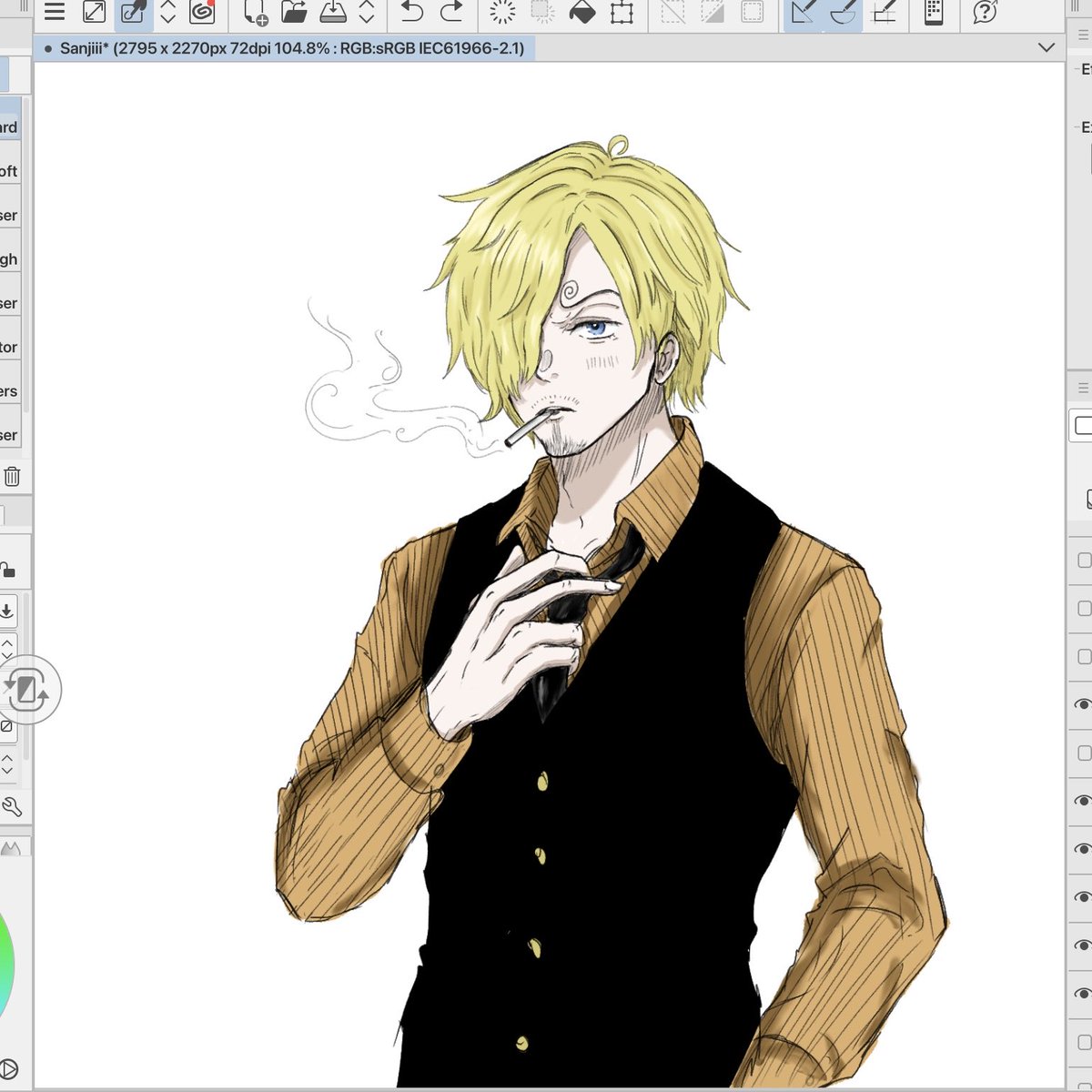Activate the Scale/Rotate transform icon
Viewport: 1092px width, 1092px height.
click(622, 12)
